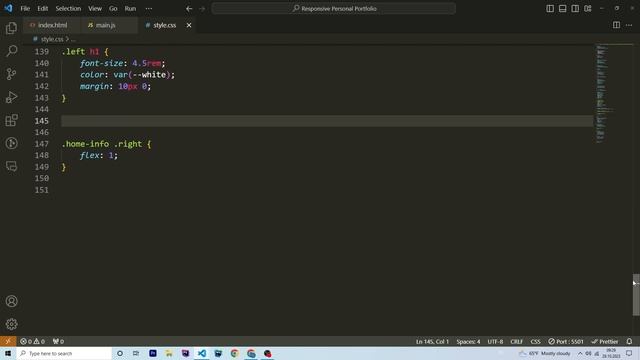The image size is (640, 360).
Task: Open Windows Start menu
Action: pos(8,353)
